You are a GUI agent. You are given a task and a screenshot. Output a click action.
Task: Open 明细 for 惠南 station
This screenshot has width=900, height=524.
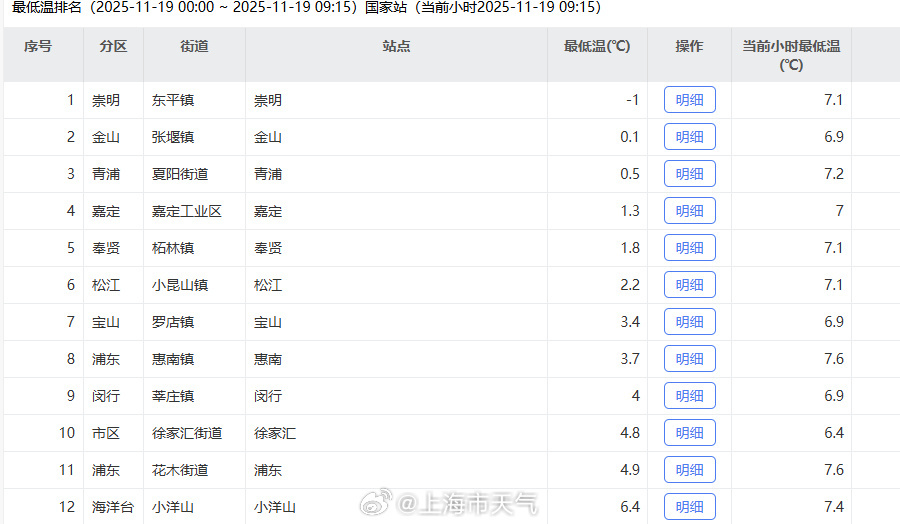689,359
